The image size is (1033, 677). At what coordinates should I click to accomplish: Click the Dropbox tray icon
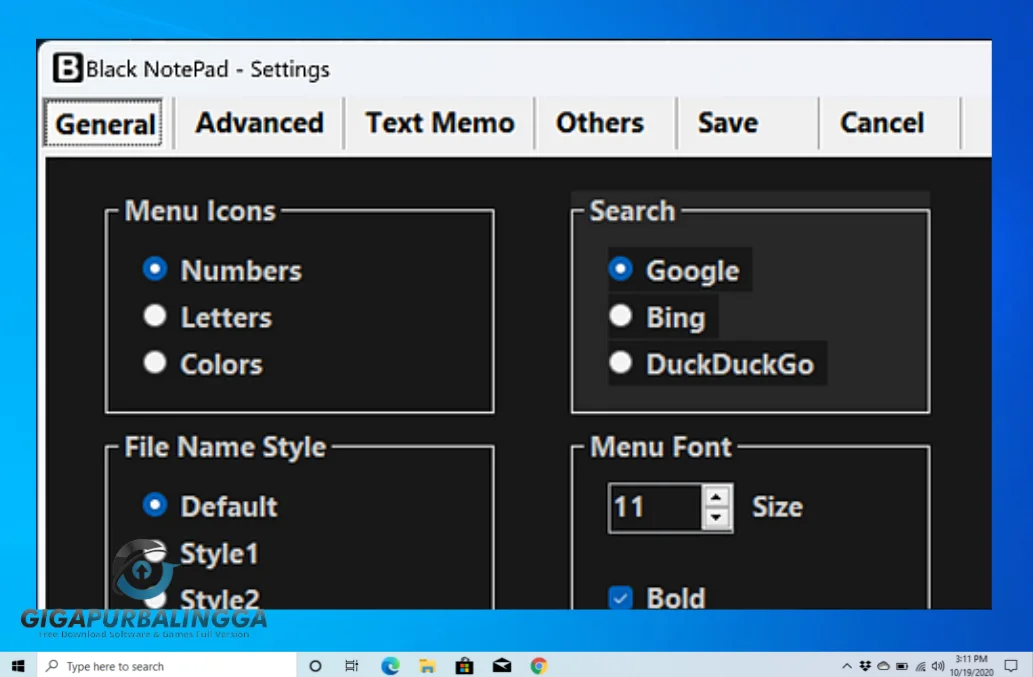[x=865, y=666]
